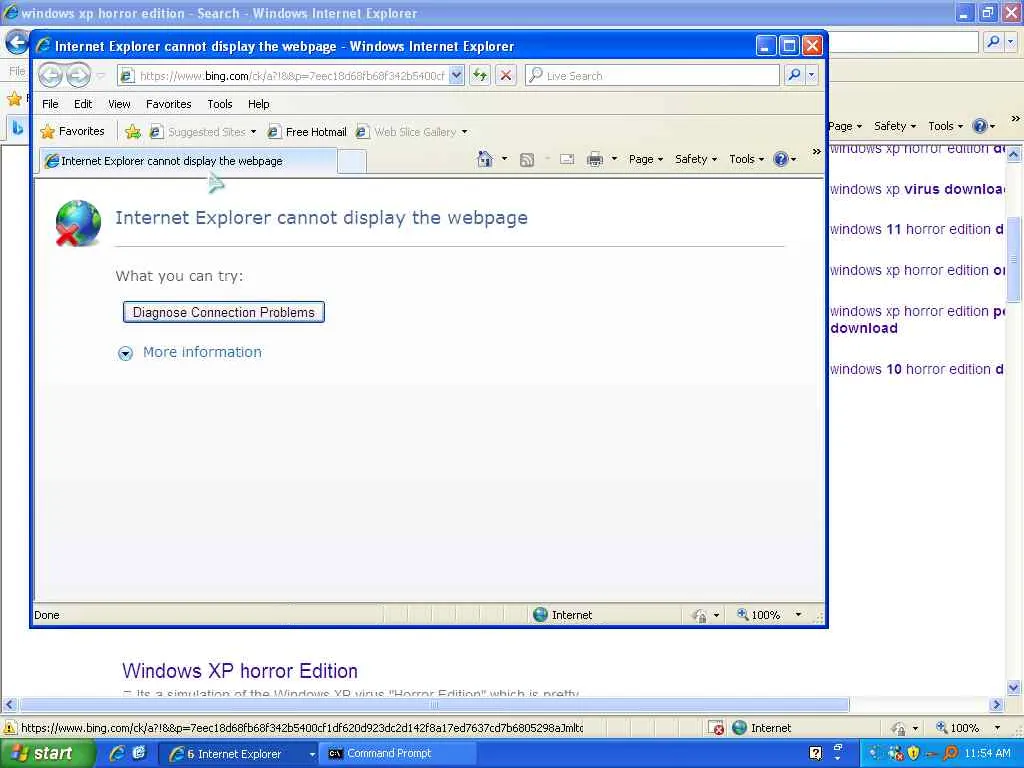Launch Internet Explorer from the Quick Launch icon

tap(118, 753)
